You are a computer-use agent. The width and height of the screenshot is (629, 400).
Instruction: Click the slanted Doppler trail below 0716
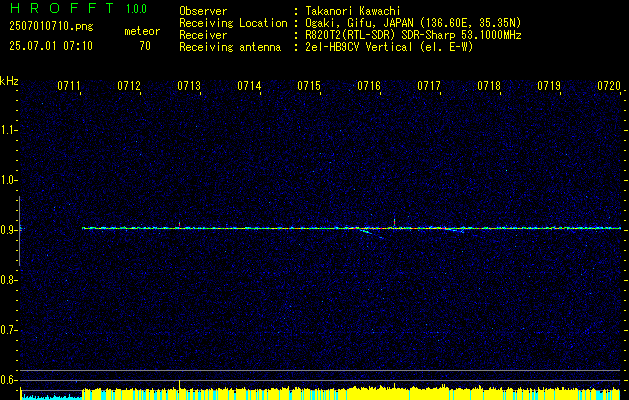(372, 234)
